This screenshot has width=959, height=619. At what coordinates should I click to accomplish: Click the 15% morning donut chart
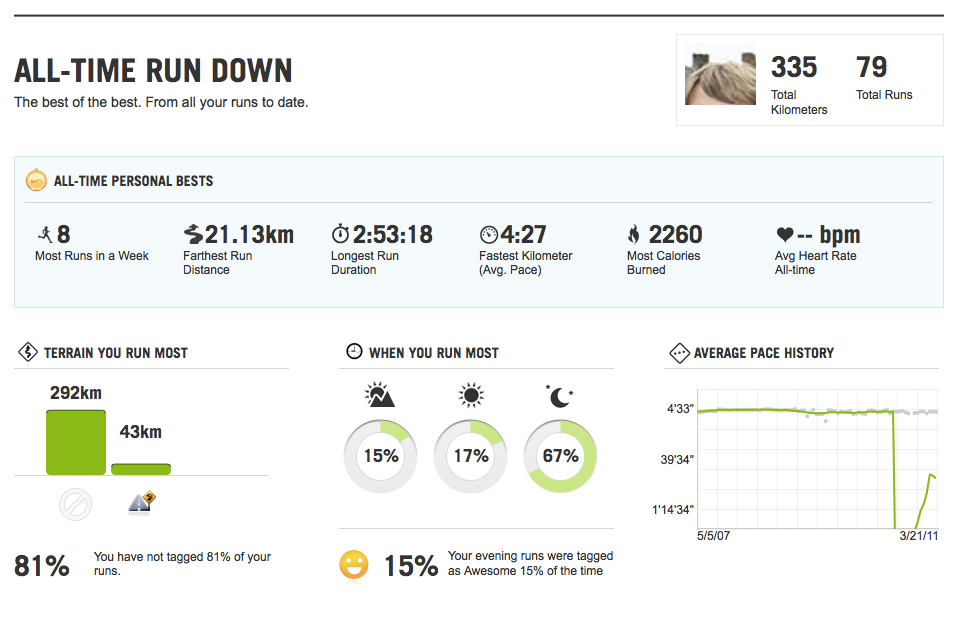coord(381,456)
